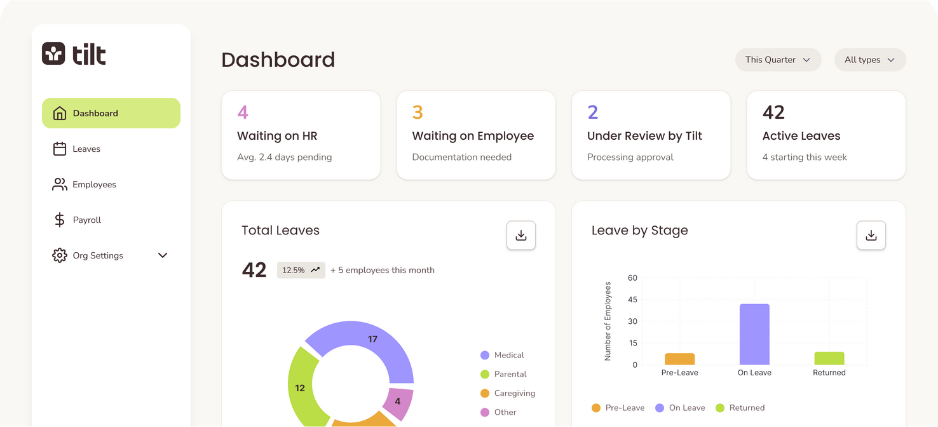Image resolution: width=938 pixels, height=427 pixels.
Task: Download the Total Leaves chart
Action: 520,235
